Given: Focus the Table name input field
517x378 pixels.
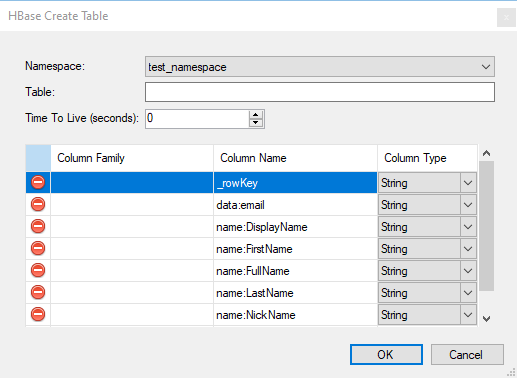Looking at the screenshot, I should click(320, 92).
